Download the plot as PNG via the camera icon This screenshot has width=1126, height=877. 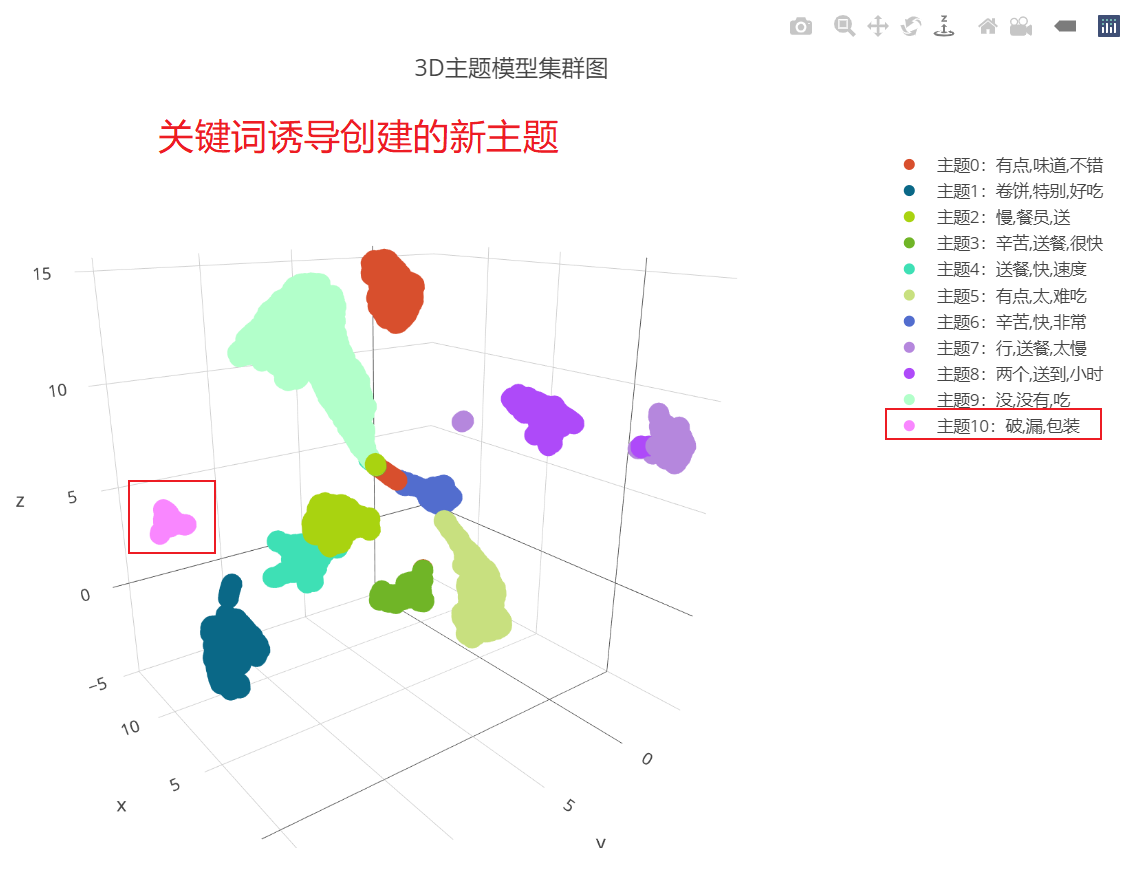point(800,27)
